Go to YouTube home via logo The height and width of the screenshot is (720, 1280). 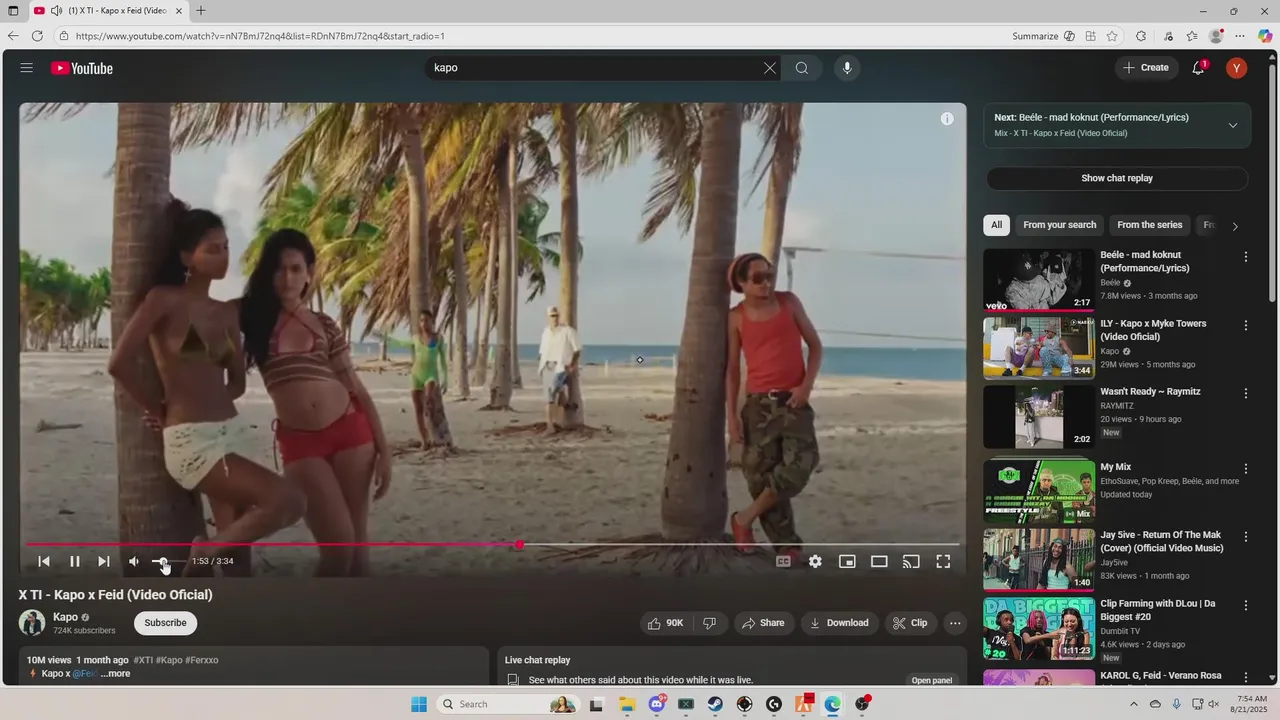click(x=82, y=68)
